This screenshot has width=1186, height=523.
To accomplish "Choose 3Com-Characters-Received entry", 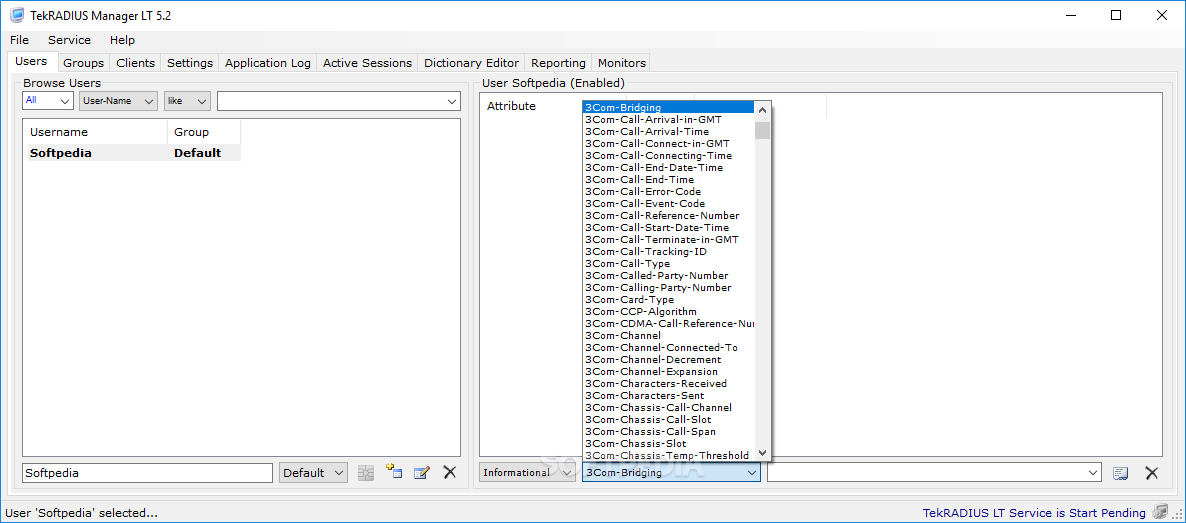I will tap(669, 384).
